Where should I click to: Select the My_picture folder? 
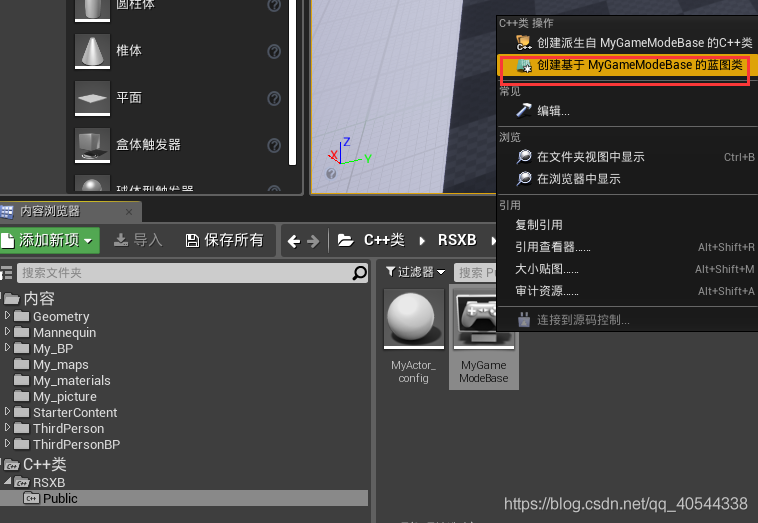pyautogui.click(x=65, y=396)
